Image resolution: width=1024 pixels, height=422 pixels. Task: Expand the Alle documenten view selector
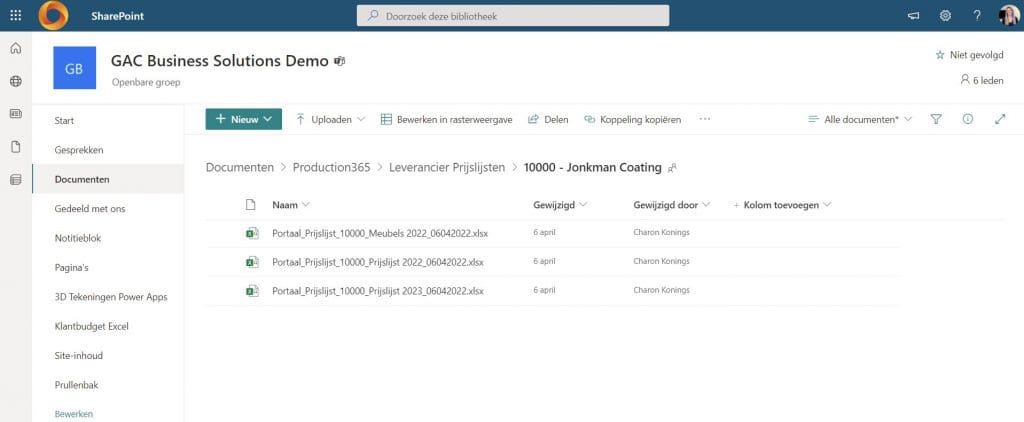[x=860, y=119]
